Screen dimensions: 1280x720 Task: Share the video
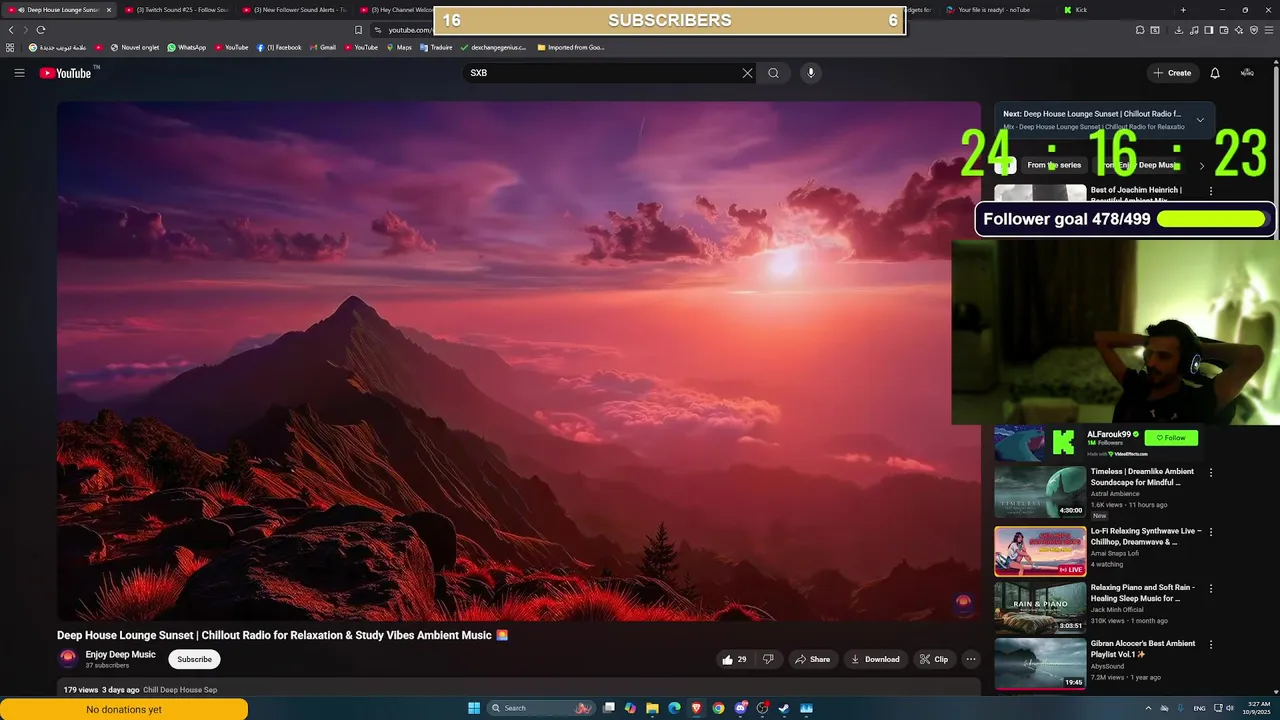point(811,659)
